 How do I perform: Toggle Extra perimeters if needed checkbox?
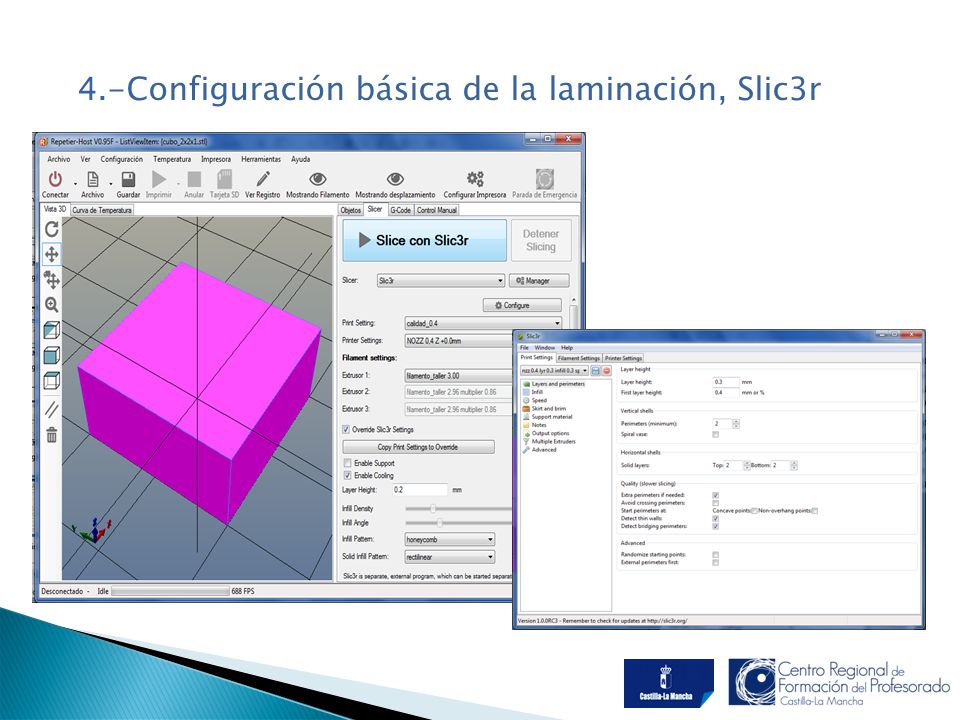pos(715,495)
